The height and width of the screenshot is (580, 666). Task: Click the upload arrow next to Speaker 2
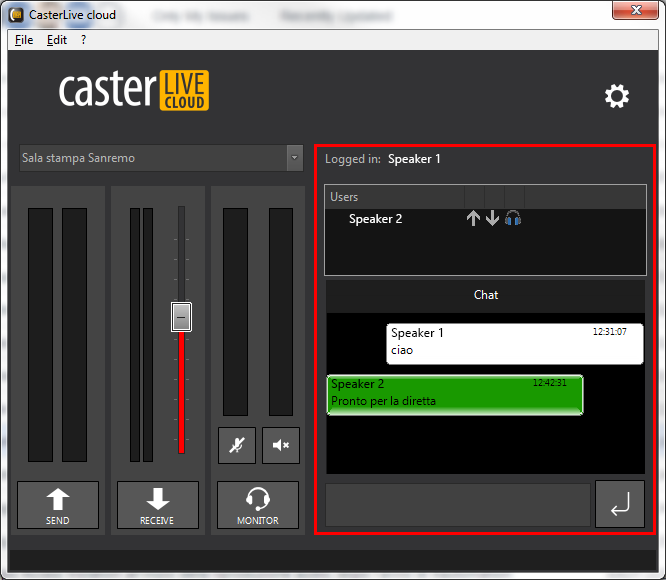coord(473,219)
